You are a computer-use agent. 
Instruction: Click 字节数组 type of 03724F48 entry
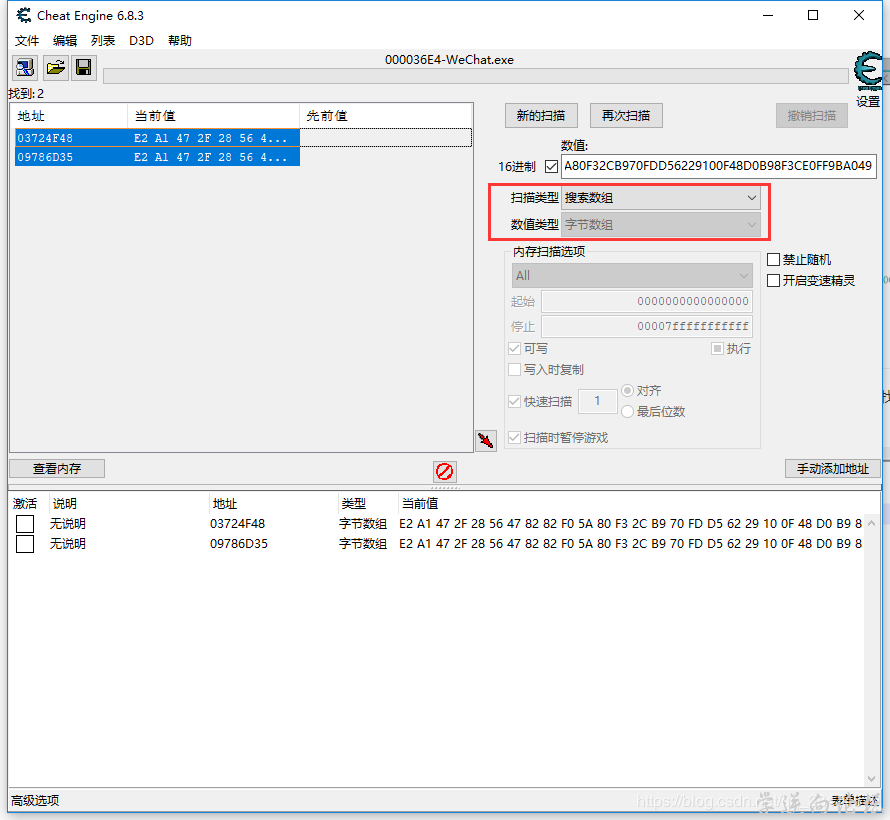click(x=363, y=524)
